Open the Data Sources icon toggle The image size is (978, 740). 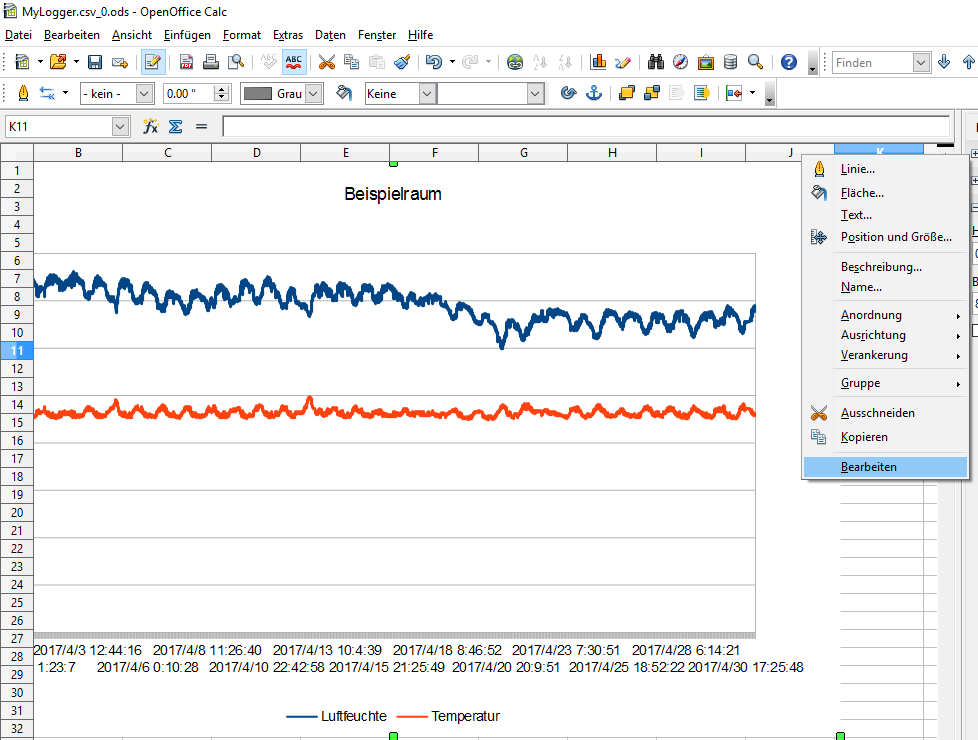[x=731, y=62]
